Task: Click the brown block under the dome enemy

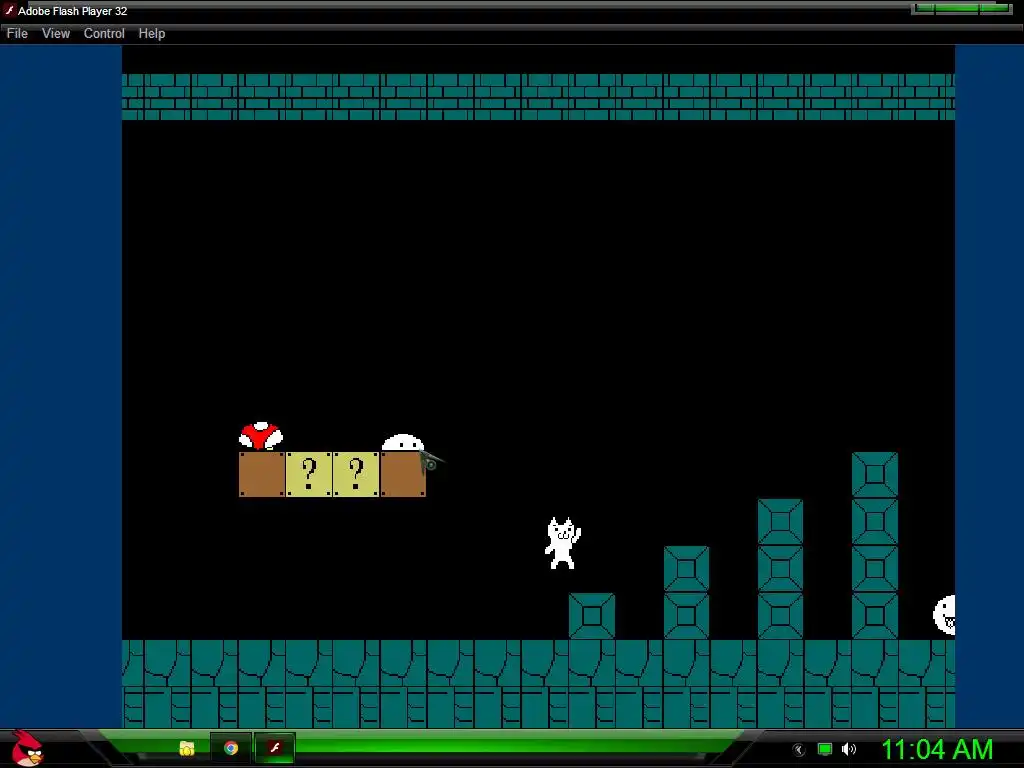Action: tap(403, 474)
